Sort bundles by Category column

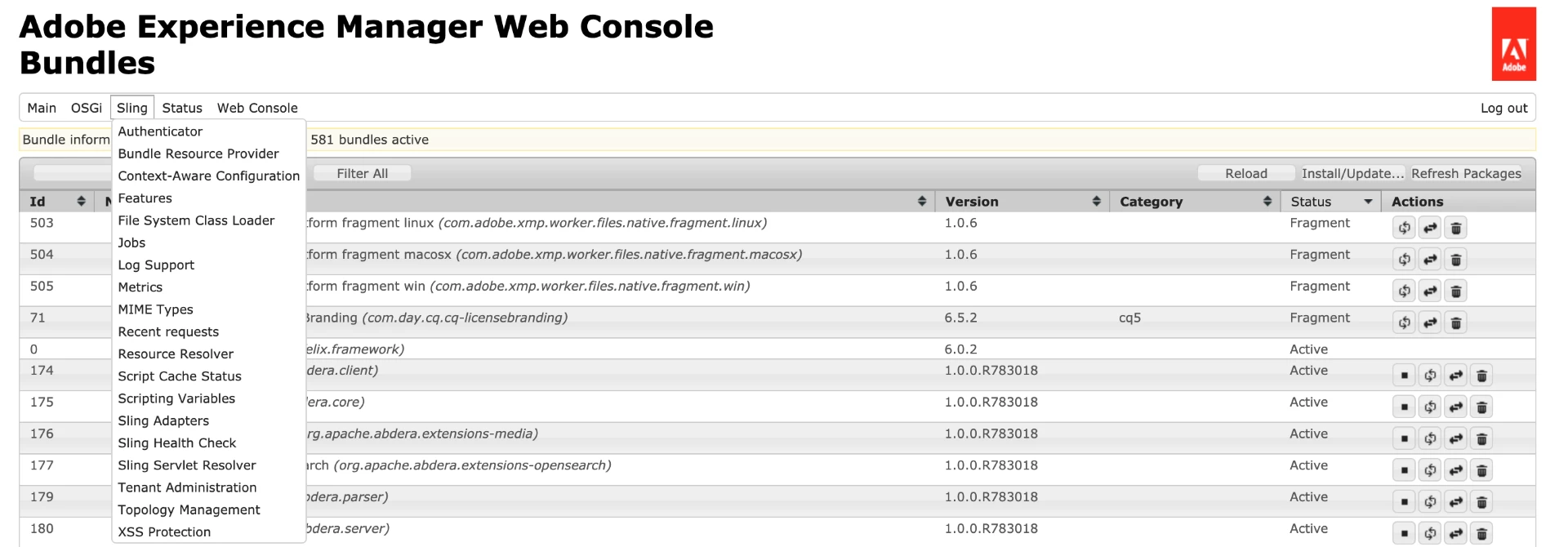[x=1195, y=202]
